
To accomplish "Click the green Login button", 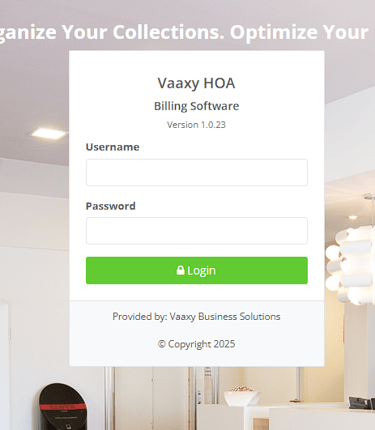I will click(x=197, y=270).
